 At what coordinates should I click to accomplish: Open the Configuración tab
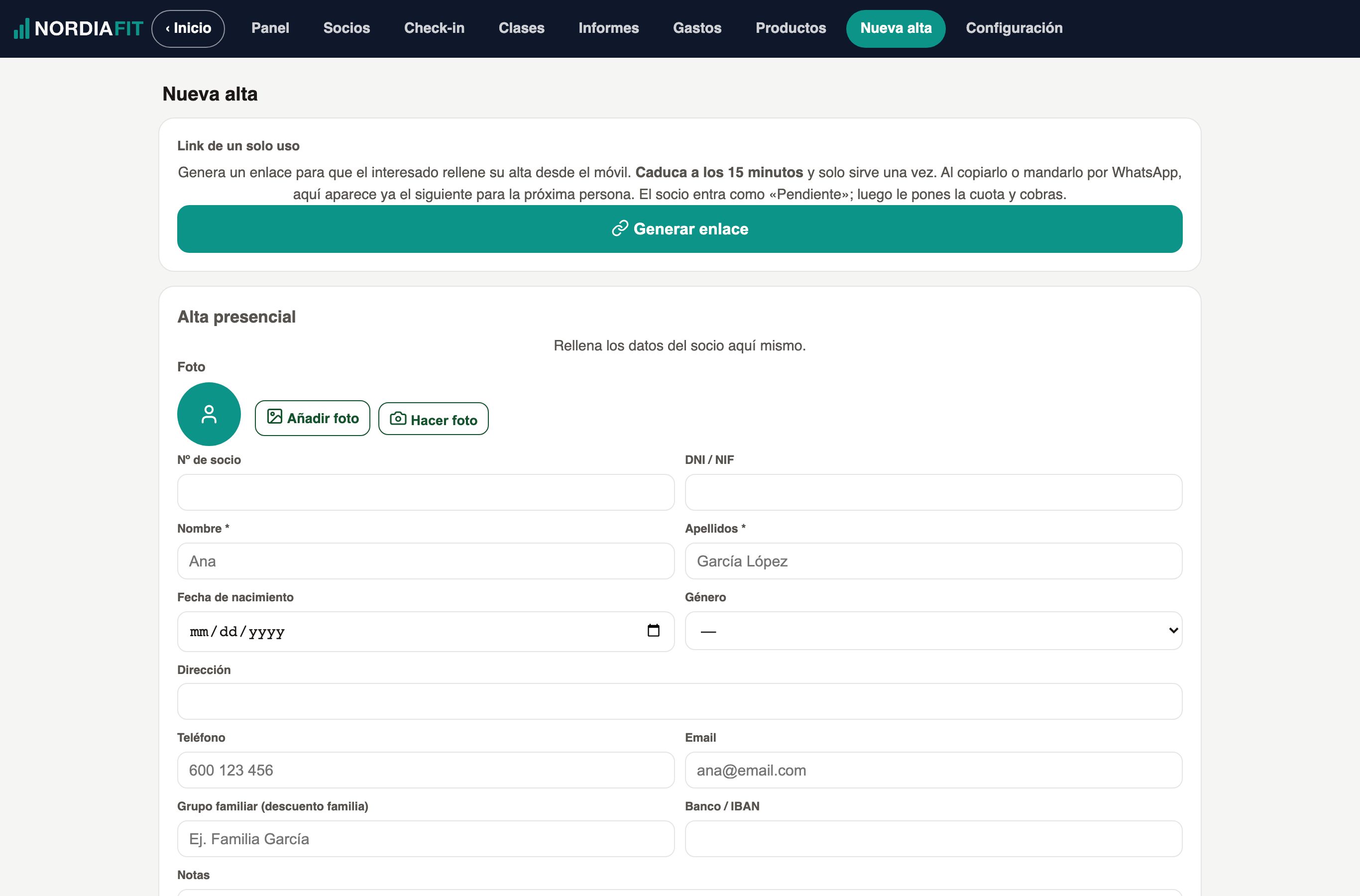1015,28
